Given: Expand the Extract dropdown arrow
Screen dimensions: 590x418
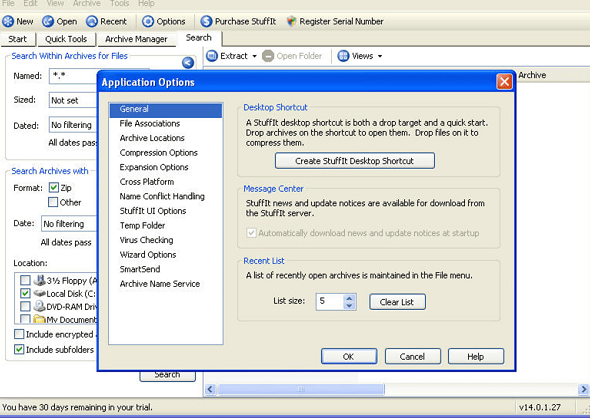Looking at the screenshot, I should [x=254, y=56].
